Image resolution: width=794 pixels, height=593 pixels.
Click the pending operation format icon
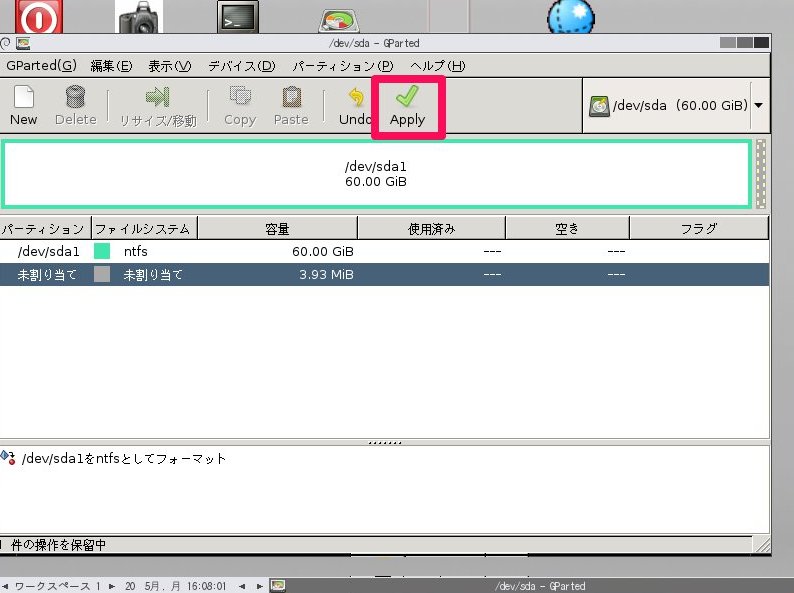pyautogui.click(x=8, y=457)
